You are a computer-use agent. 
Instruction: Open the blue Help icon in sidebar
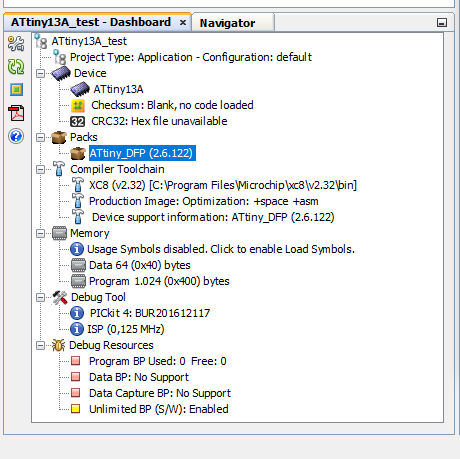click(16, 136)
